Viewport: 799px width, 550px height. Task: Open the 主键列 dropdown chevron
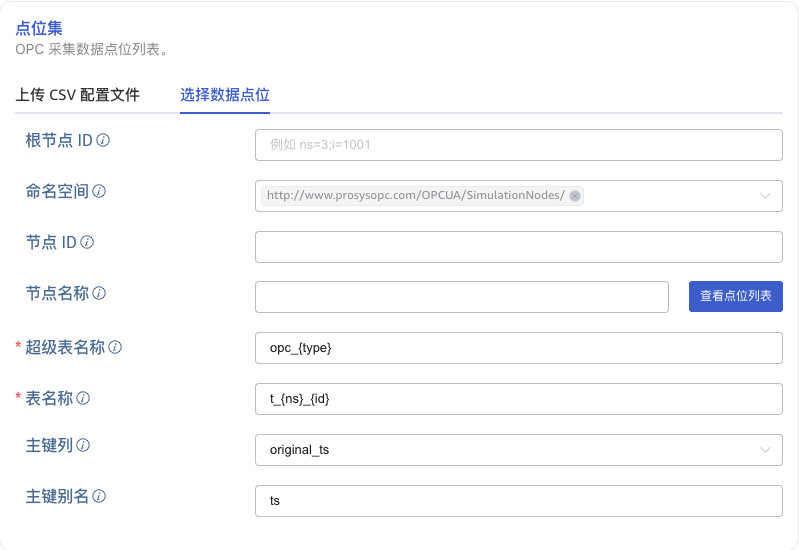(x=766, y=450)
